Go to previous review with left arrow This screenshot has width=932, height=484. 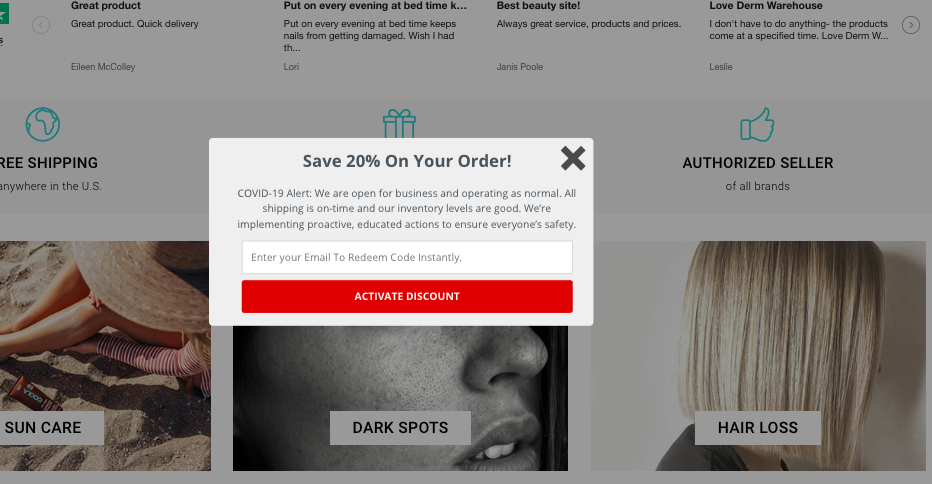click(x=41, y=25)
